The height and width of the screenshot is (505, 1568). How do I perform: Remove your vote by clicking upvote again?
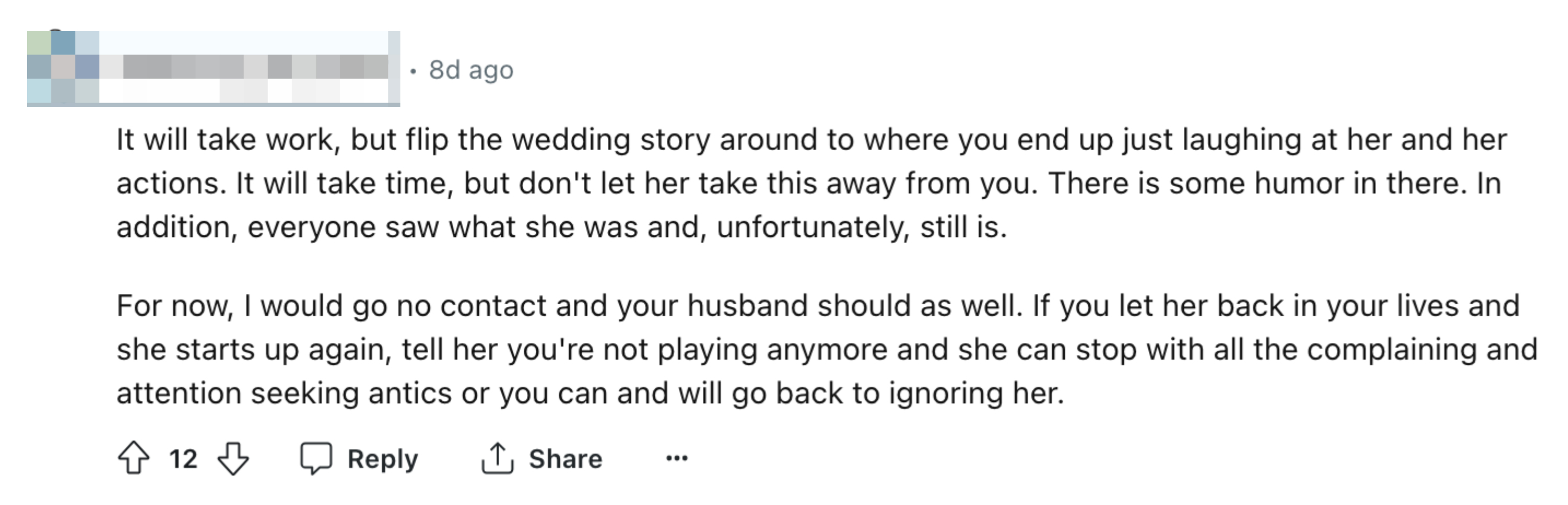pos(133,457)
